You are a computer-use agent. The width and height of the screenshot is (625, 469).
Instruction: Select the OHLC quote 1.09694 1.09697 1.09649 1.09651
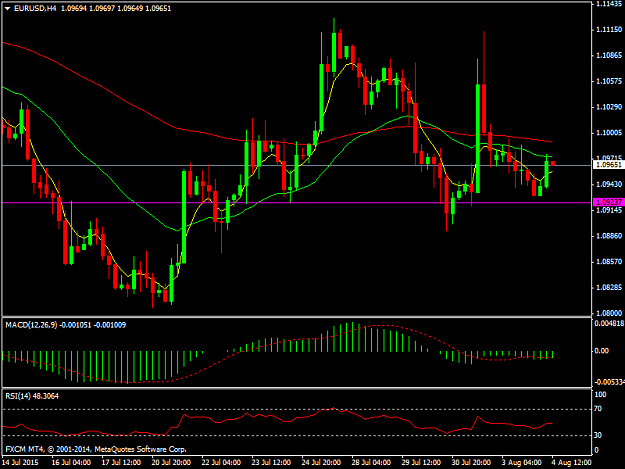click(116, 8)
